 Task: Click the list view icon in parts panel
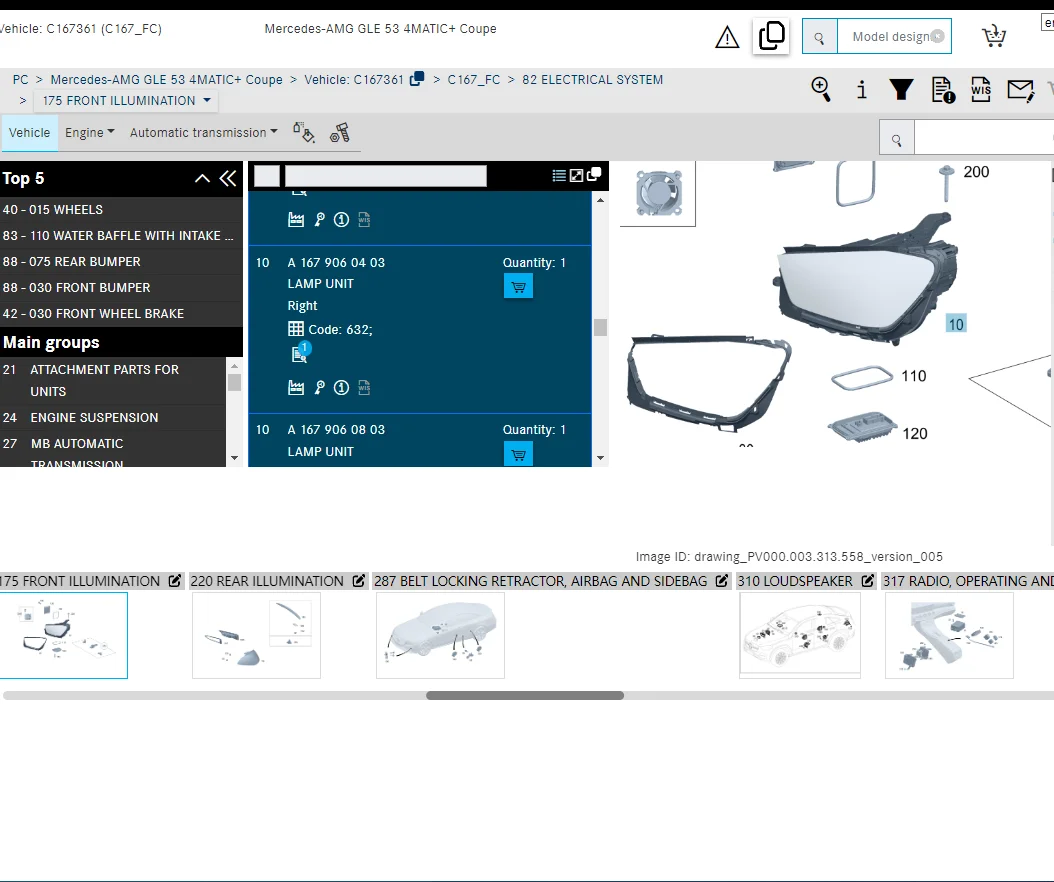pyautogui.click(x=559, y=175)
